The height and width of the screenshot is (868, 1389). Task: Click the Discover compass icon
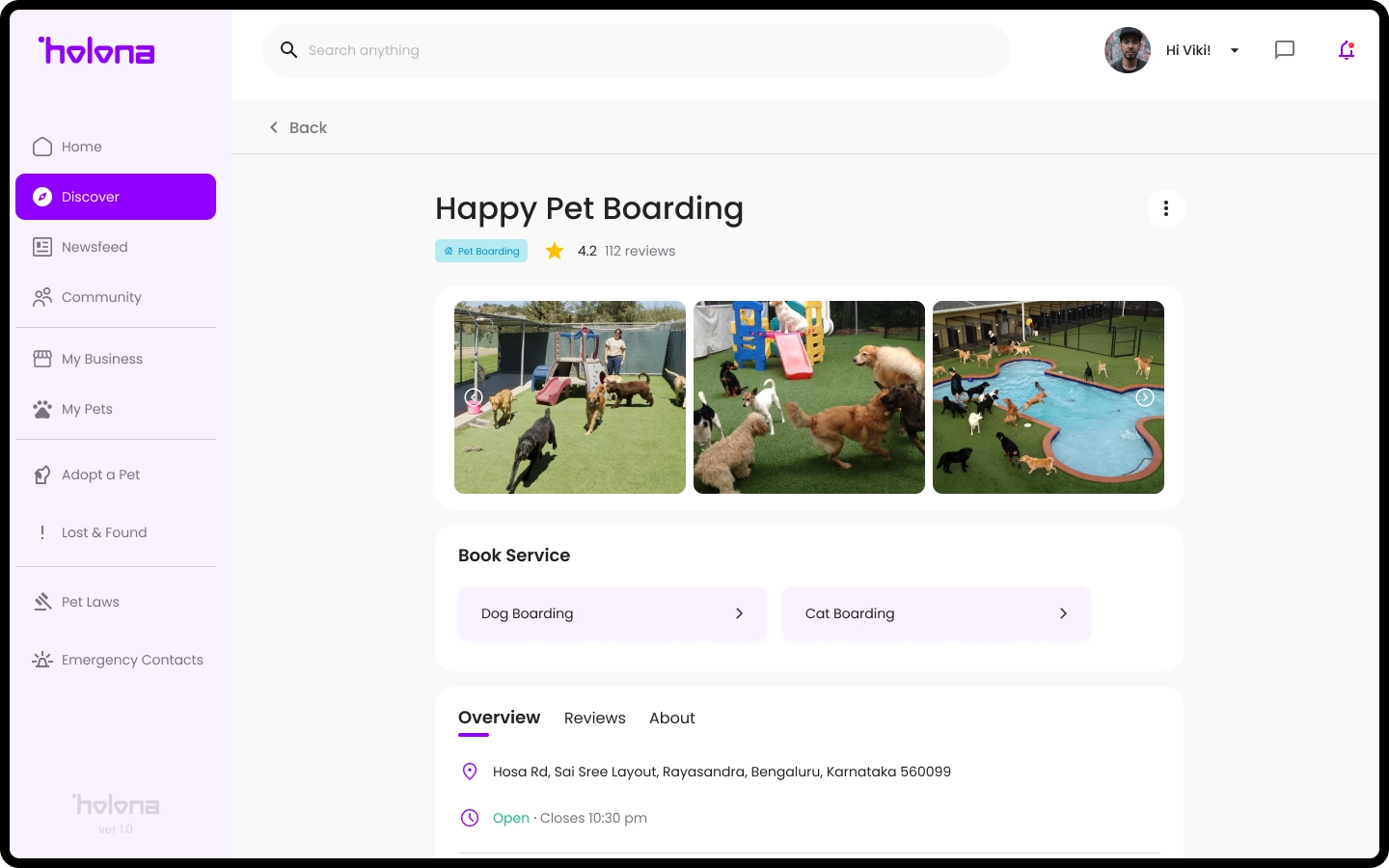(x=42, y=197)
